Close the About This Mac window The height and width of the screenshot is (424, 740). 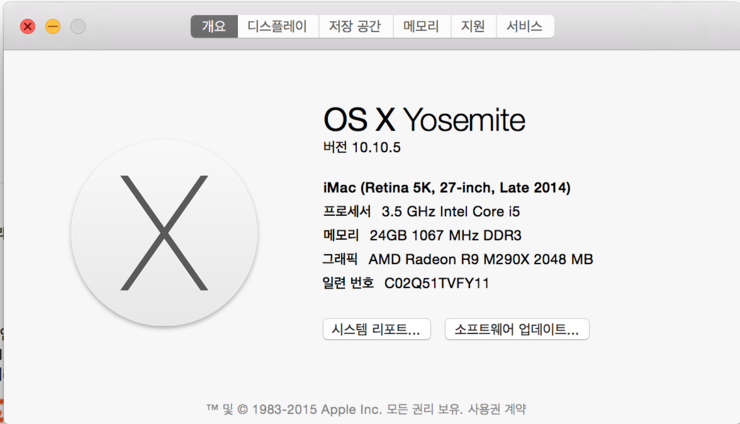[28, 27]
